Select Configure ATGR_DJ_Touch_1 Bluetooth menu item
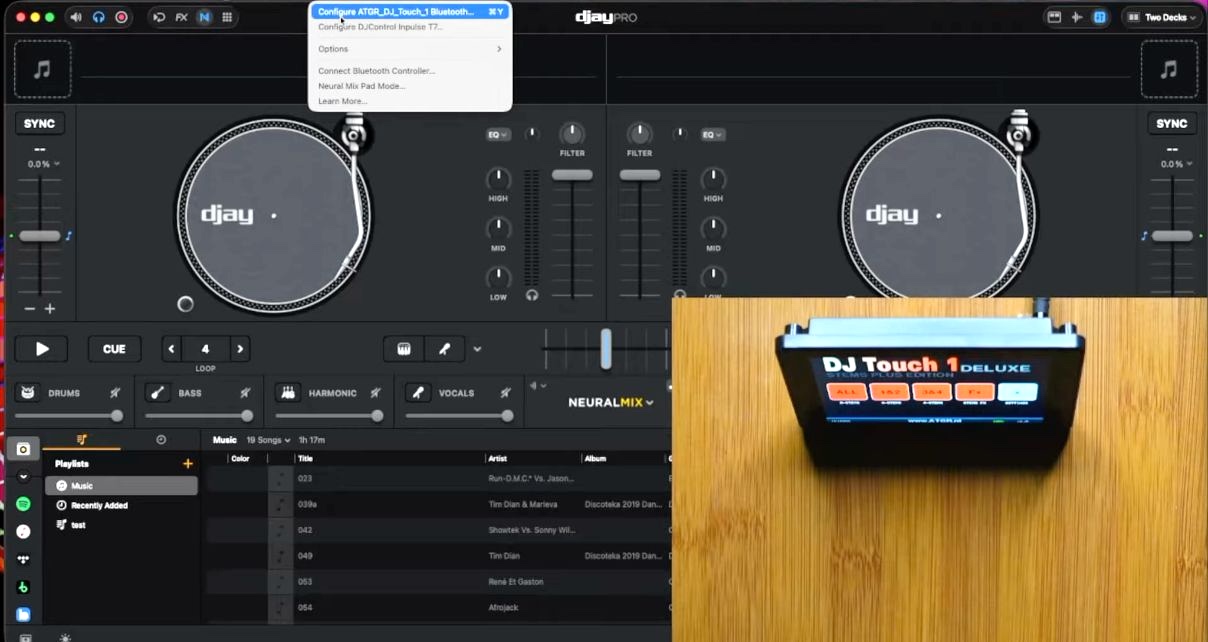The image size is (1208, 642). click(405, 11)
